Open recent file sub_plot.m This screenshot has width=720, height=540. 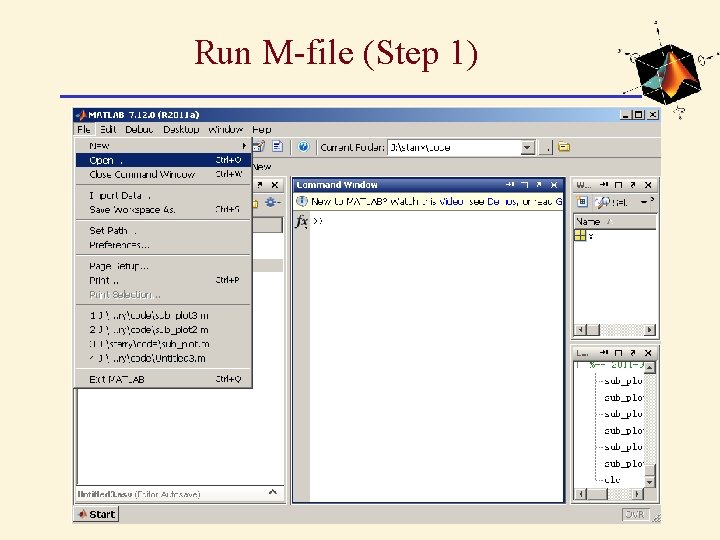point(163,344)
